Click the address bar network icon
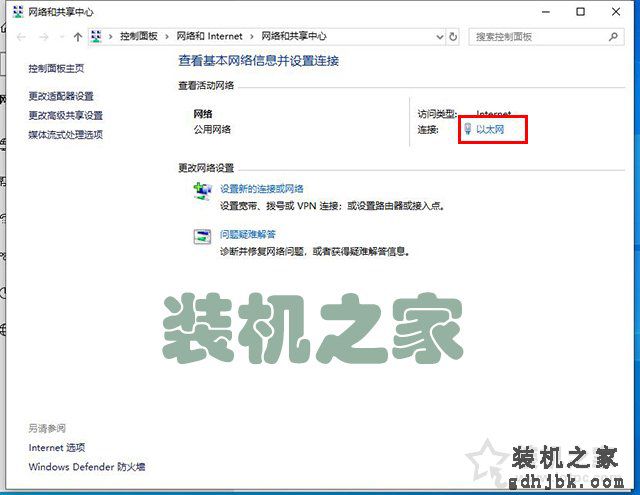 click(96, 37)
